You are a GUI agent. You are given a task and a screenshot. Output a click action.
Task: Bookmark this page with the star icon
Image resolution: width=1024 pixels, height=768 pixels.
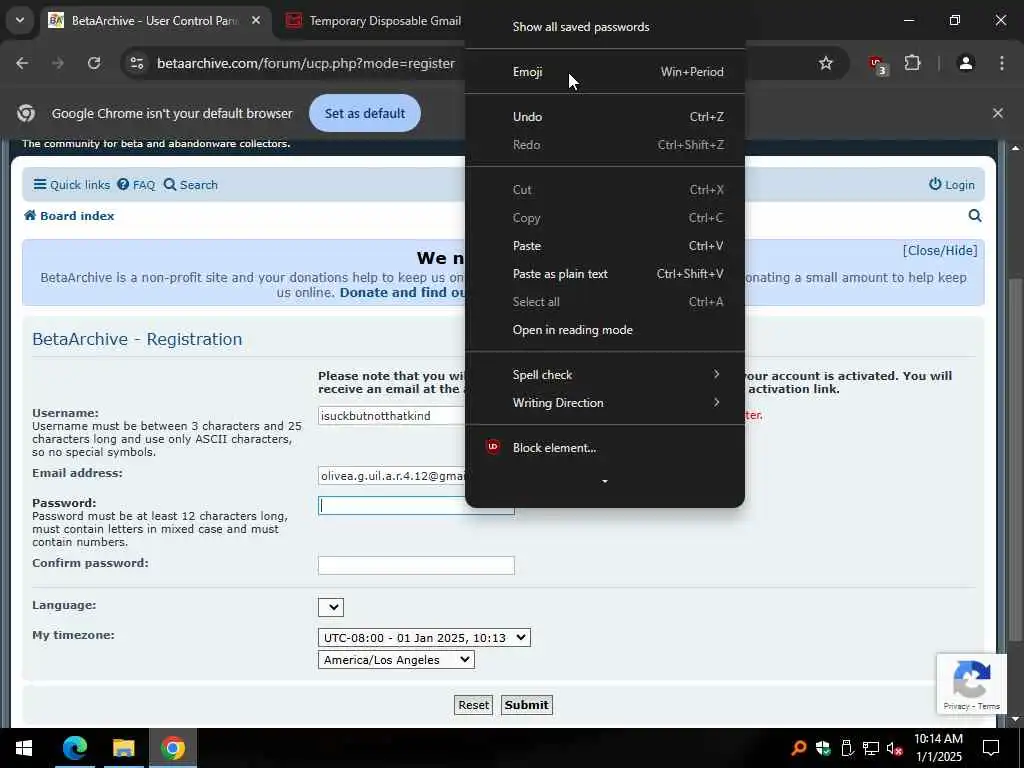825,63
